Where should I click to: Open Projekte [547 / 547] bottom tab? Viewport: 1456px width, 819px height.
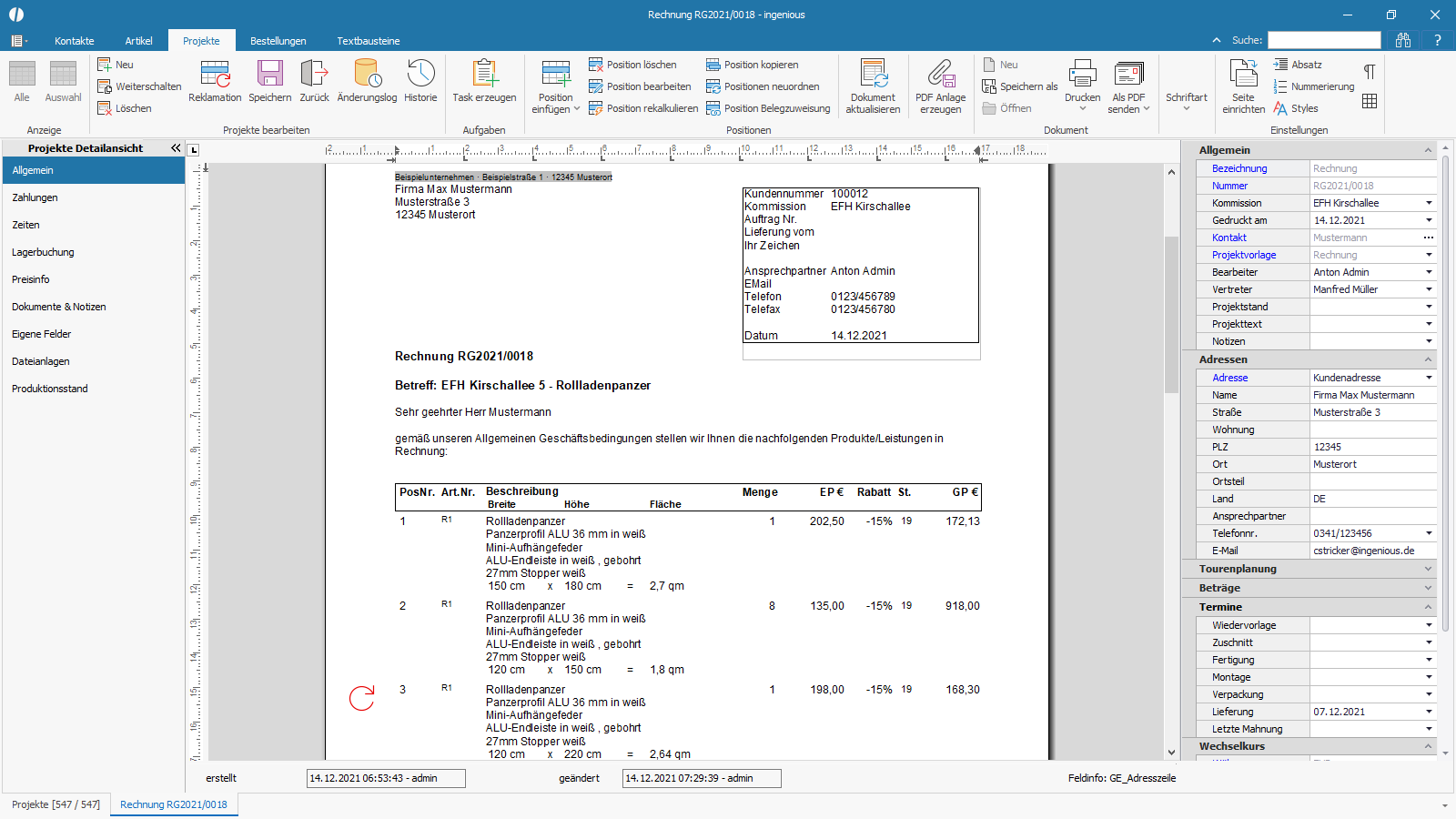click(x=56, y=804)
